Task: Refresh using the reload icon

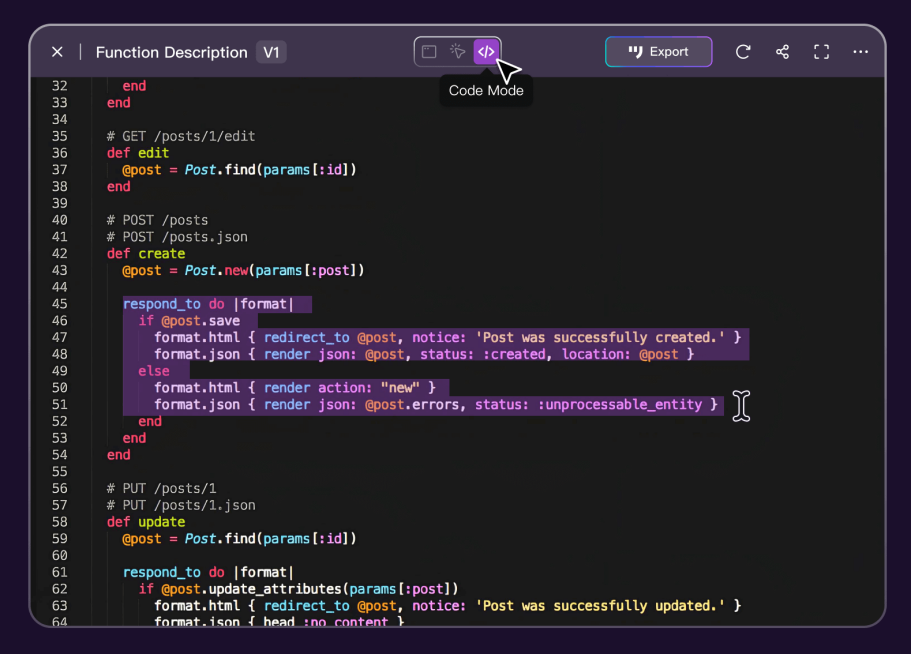Action: pos(743,52)
